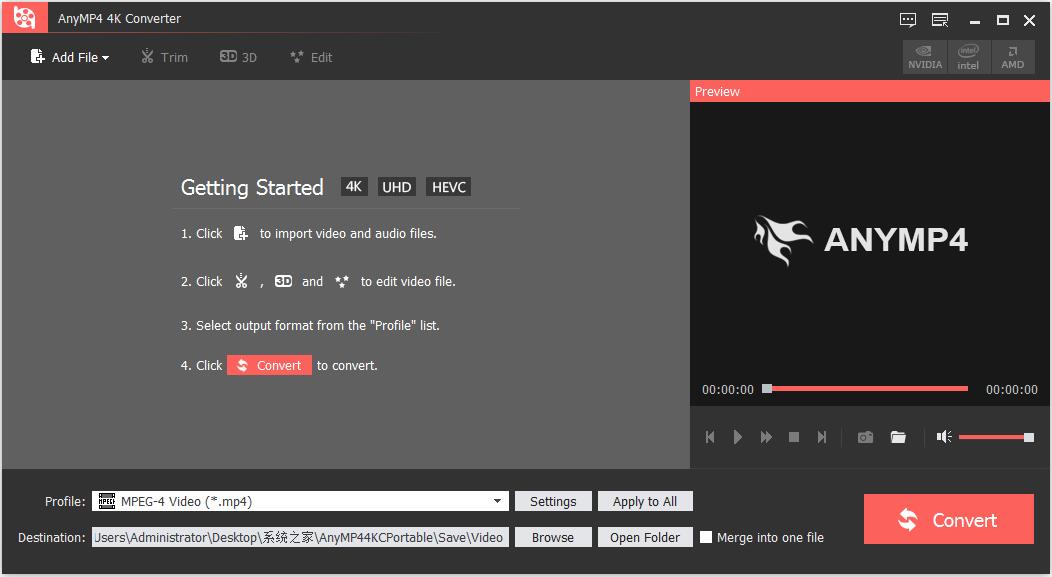
Task: Click Open Folder button
Action: [645, 537]
